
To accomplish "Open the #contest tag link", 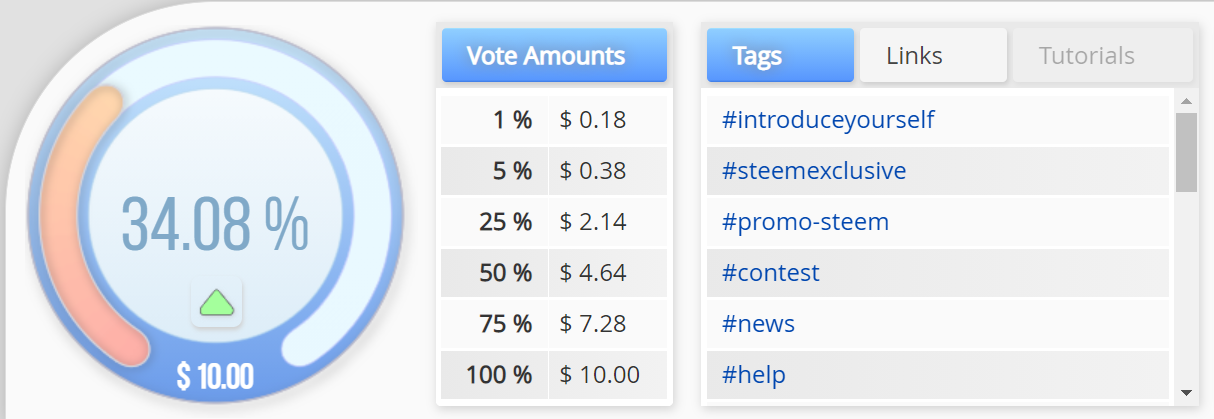I will 771,273.
